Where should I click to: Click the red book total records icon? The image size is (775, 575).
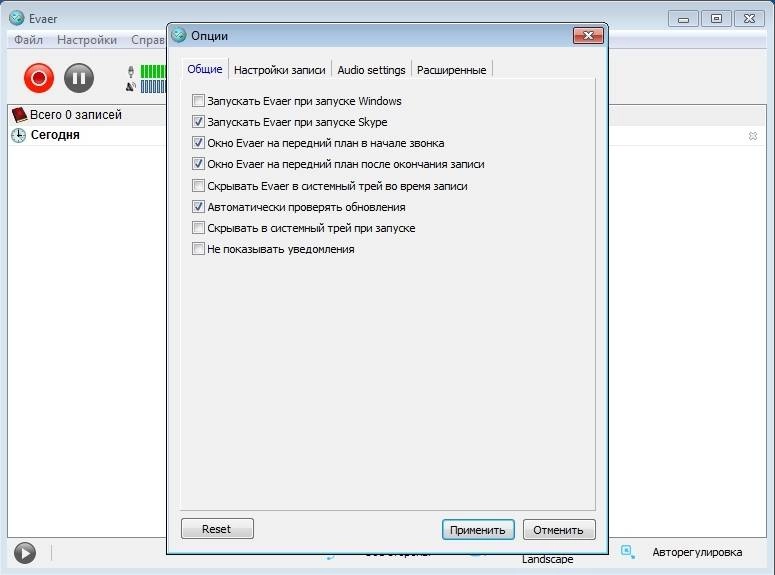pos(19,115)
